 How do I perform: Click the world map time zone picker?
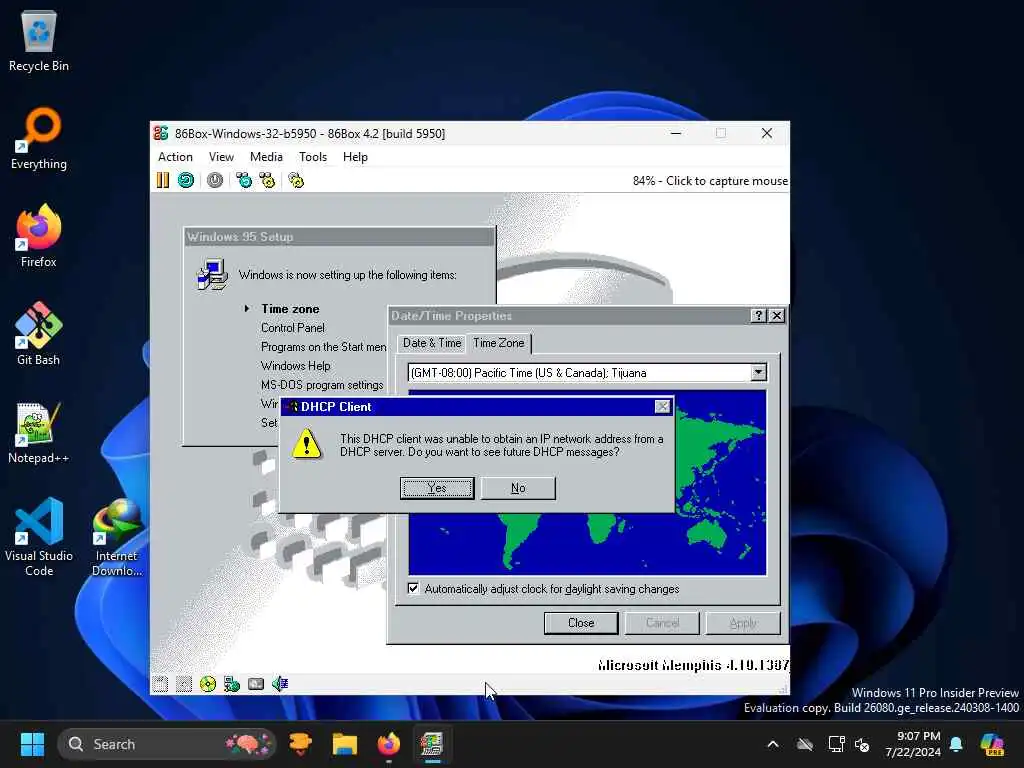[587, 483]
